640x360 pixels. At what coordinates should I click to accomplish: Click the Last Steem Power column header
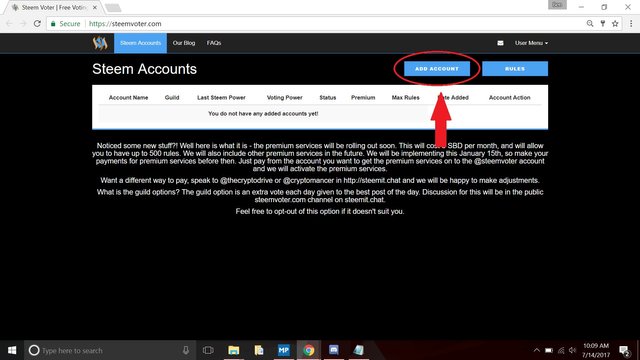point(221,98)
